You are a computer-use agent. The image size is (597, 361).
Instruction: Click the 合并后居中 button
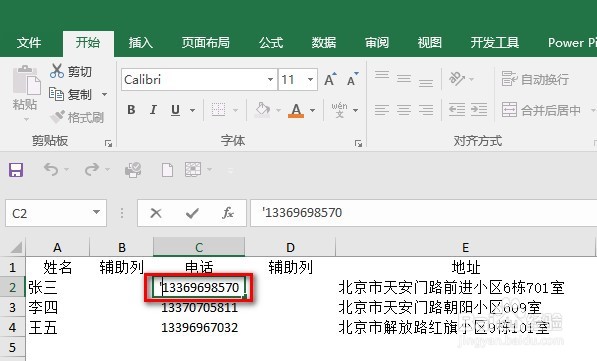(541, 110)
